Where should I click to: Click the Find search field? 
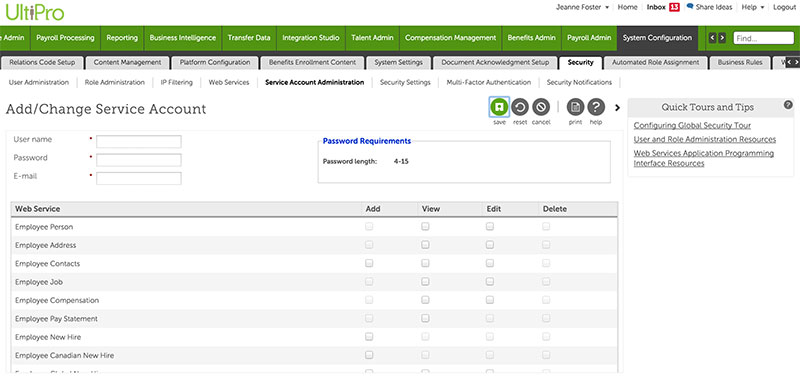click(763, 38)
